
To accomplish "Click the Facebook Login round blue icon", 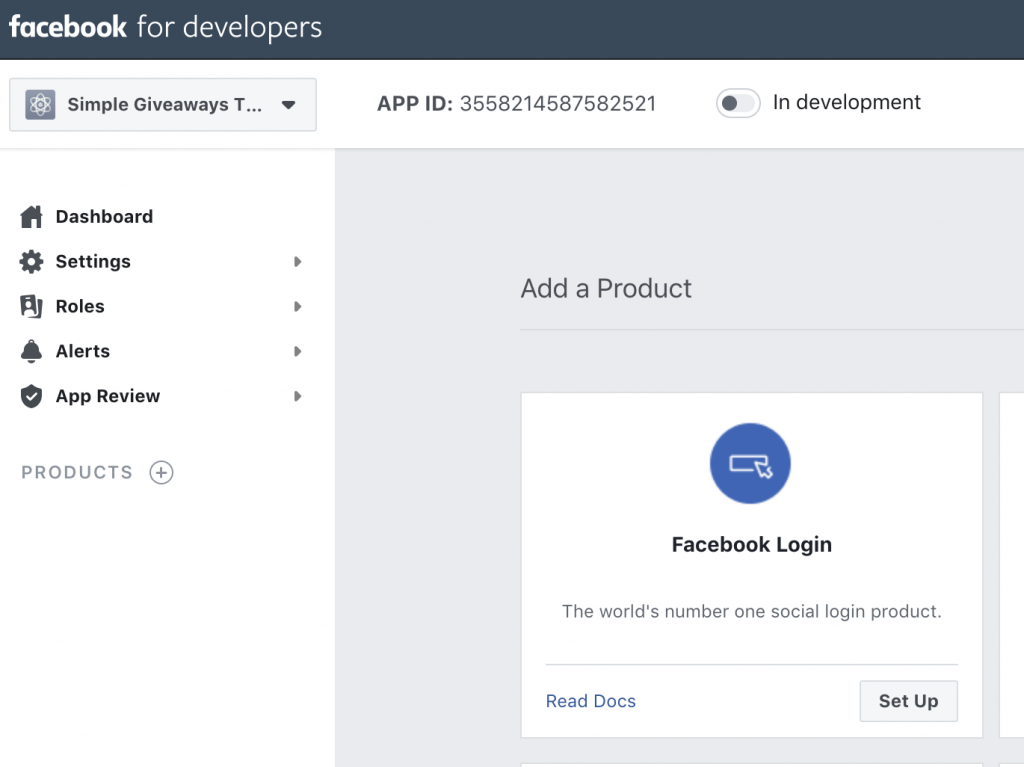I will click(x=750, y=464).
